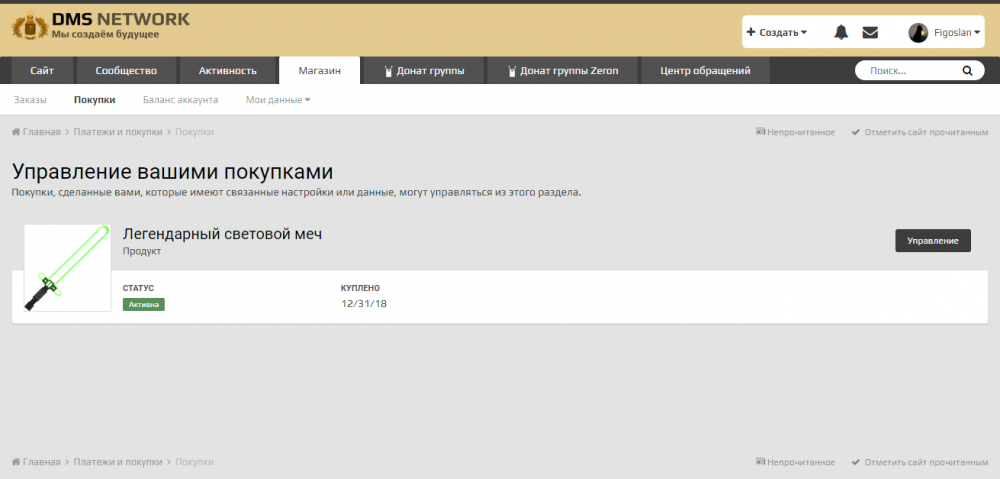
Task: Open the Сообщество tab
Action: tap(126, 71)
